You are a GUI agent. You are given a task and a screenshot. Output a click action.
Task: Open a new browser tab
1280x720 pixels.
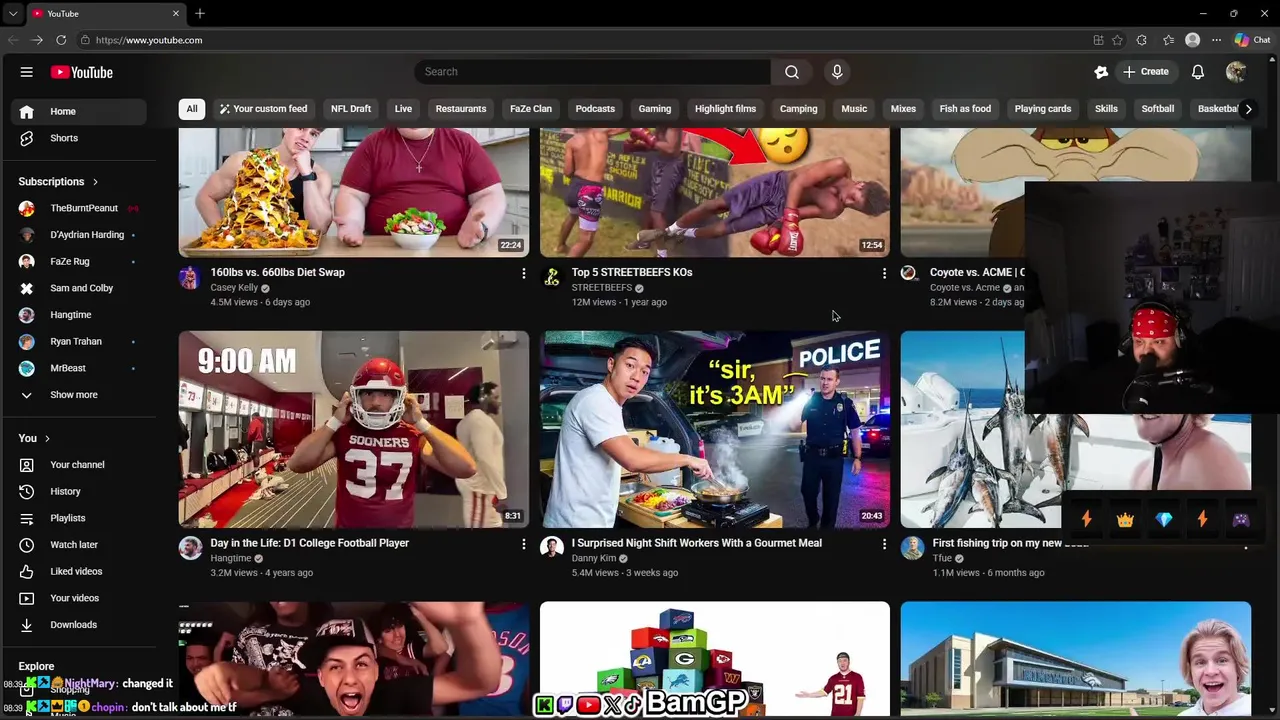pyautogui.click(x=200, y=13)
